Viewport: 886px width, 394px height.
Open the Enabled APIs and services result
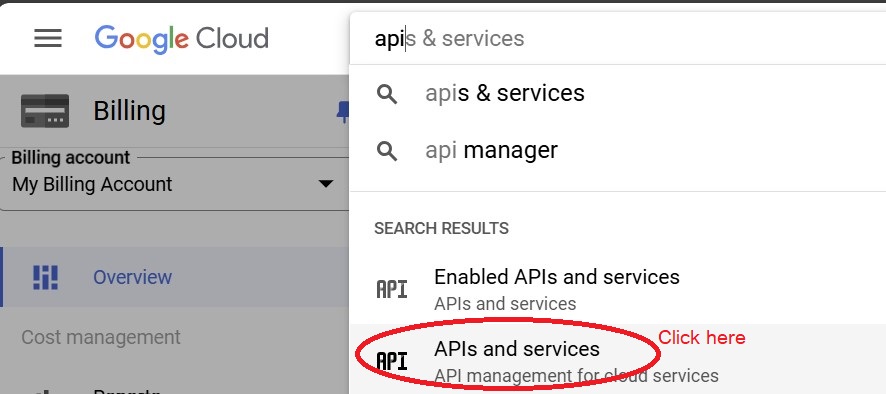[618, 288]
